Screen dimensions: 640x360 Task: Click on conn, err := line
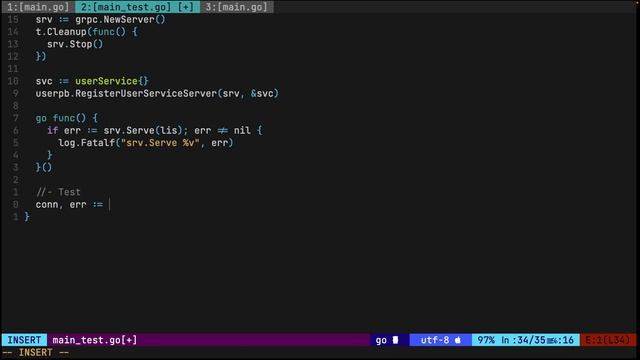(69, 204)
